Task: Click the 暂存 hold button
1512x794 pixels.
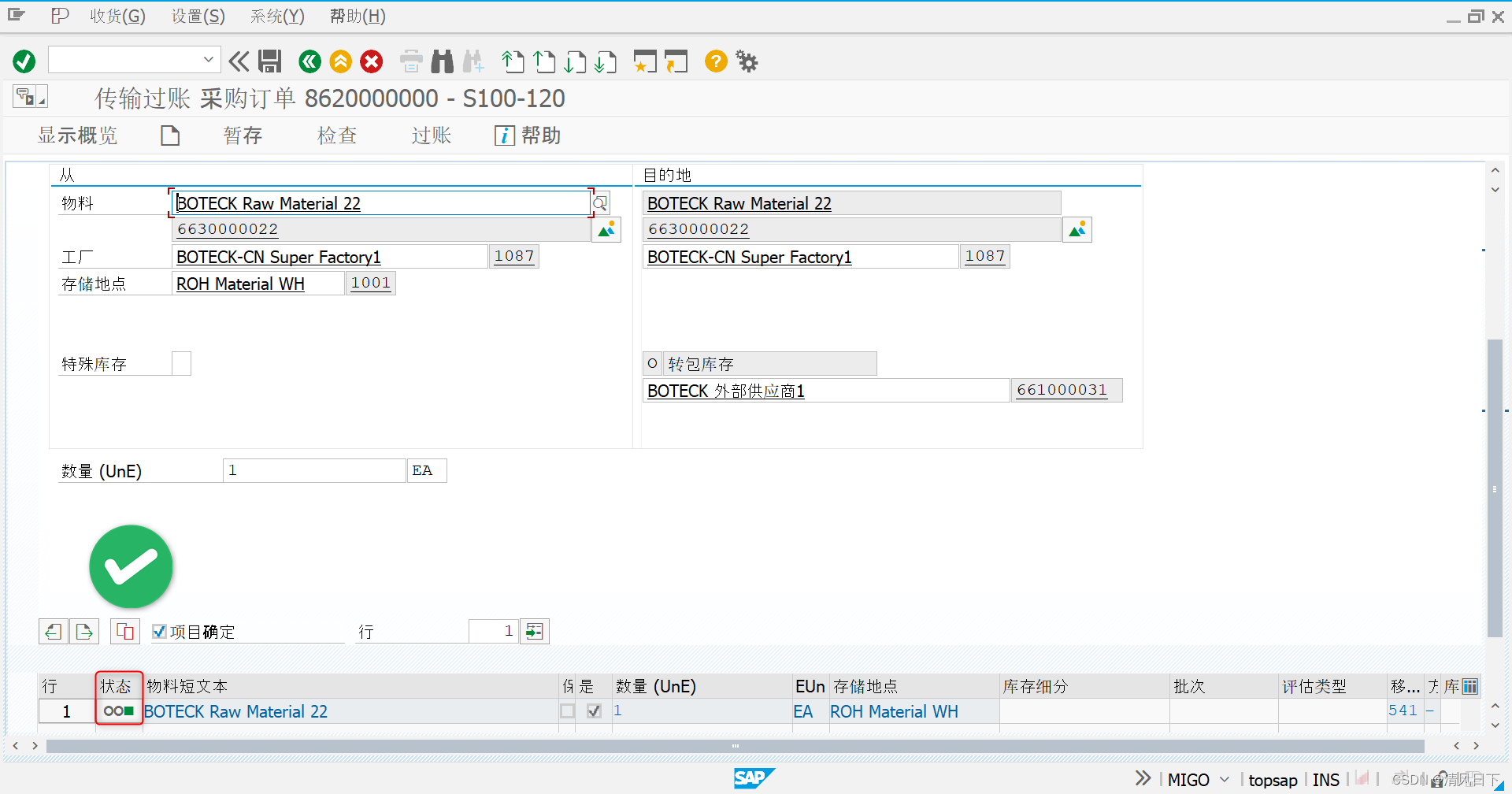Action: click(243, 135)
